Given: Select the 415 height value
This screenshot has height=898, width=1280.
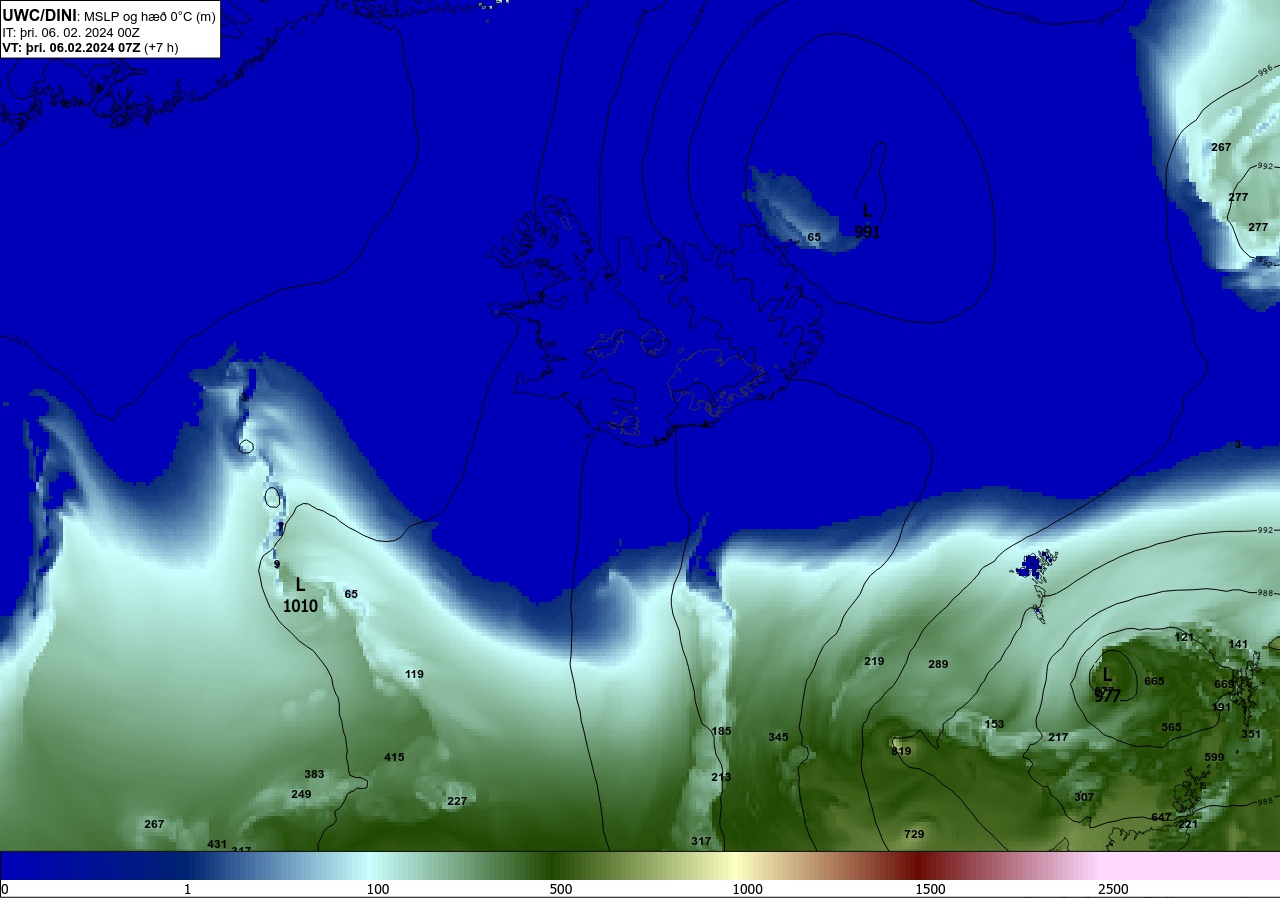Looking at the screenshot, I should 394,757.
